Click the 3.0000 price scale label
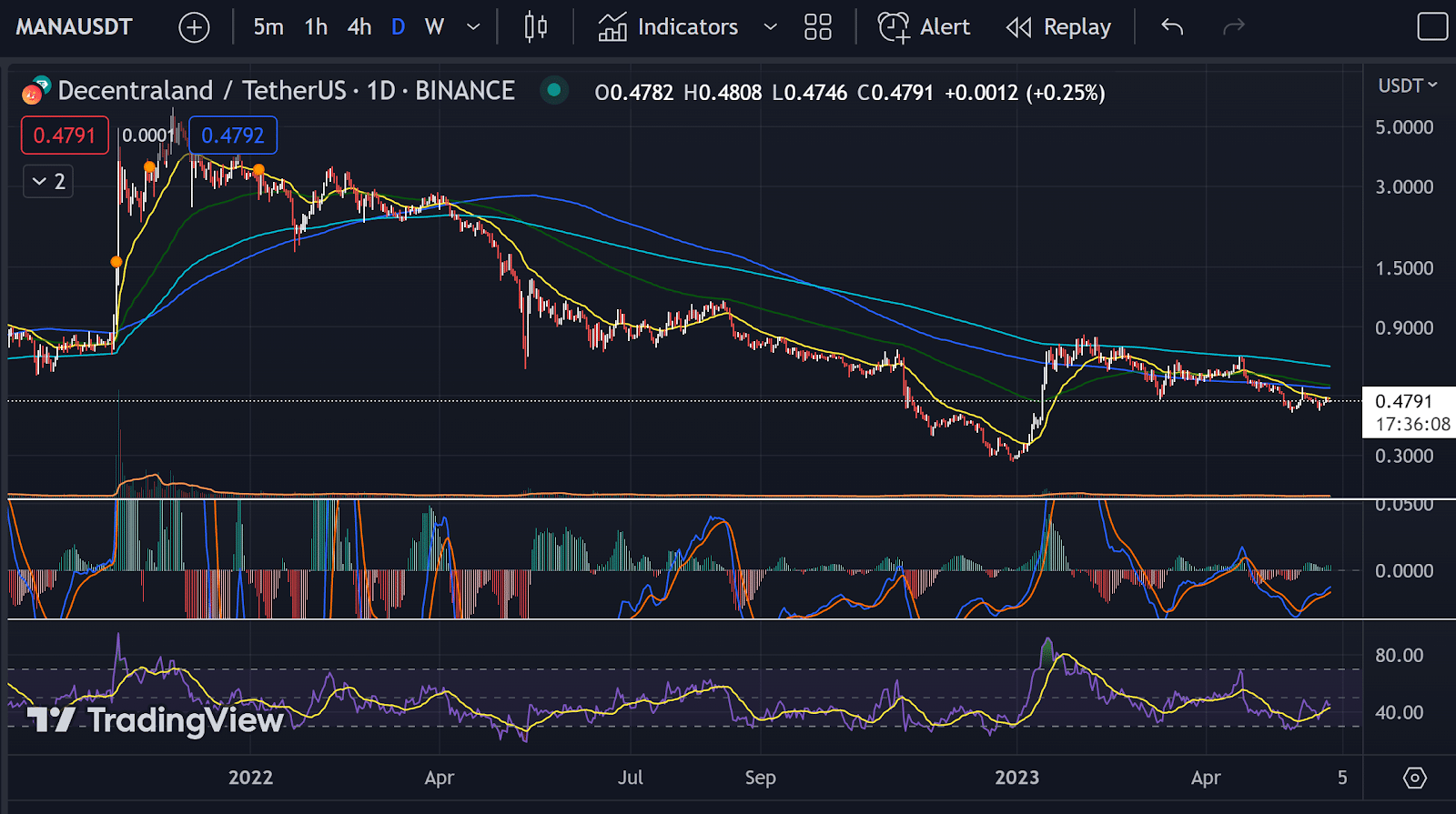The width and height of the screenshot is (1456, 814). [x=1404, y=186]
